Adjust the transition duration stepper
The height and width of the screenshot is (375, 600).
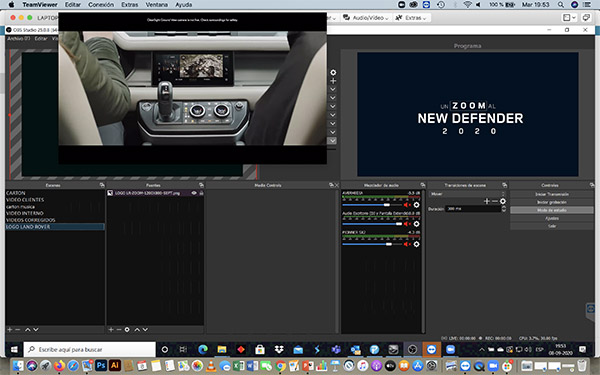[x=504, y=209]
